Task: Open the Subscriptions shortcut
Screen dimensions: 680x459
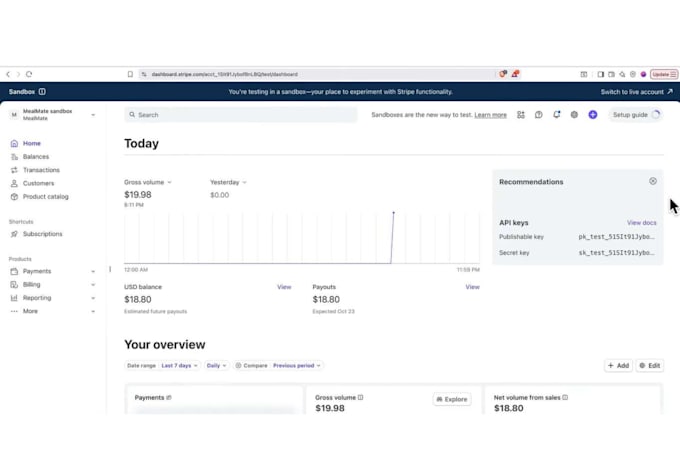Action: click(42, 234)
